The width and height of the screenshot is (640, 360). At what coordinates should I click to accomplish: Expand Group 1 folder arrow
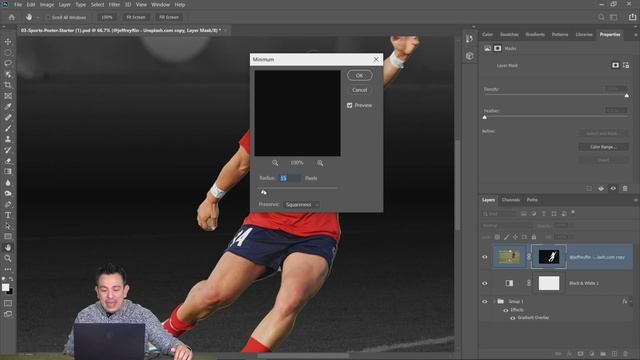(494, 302)
